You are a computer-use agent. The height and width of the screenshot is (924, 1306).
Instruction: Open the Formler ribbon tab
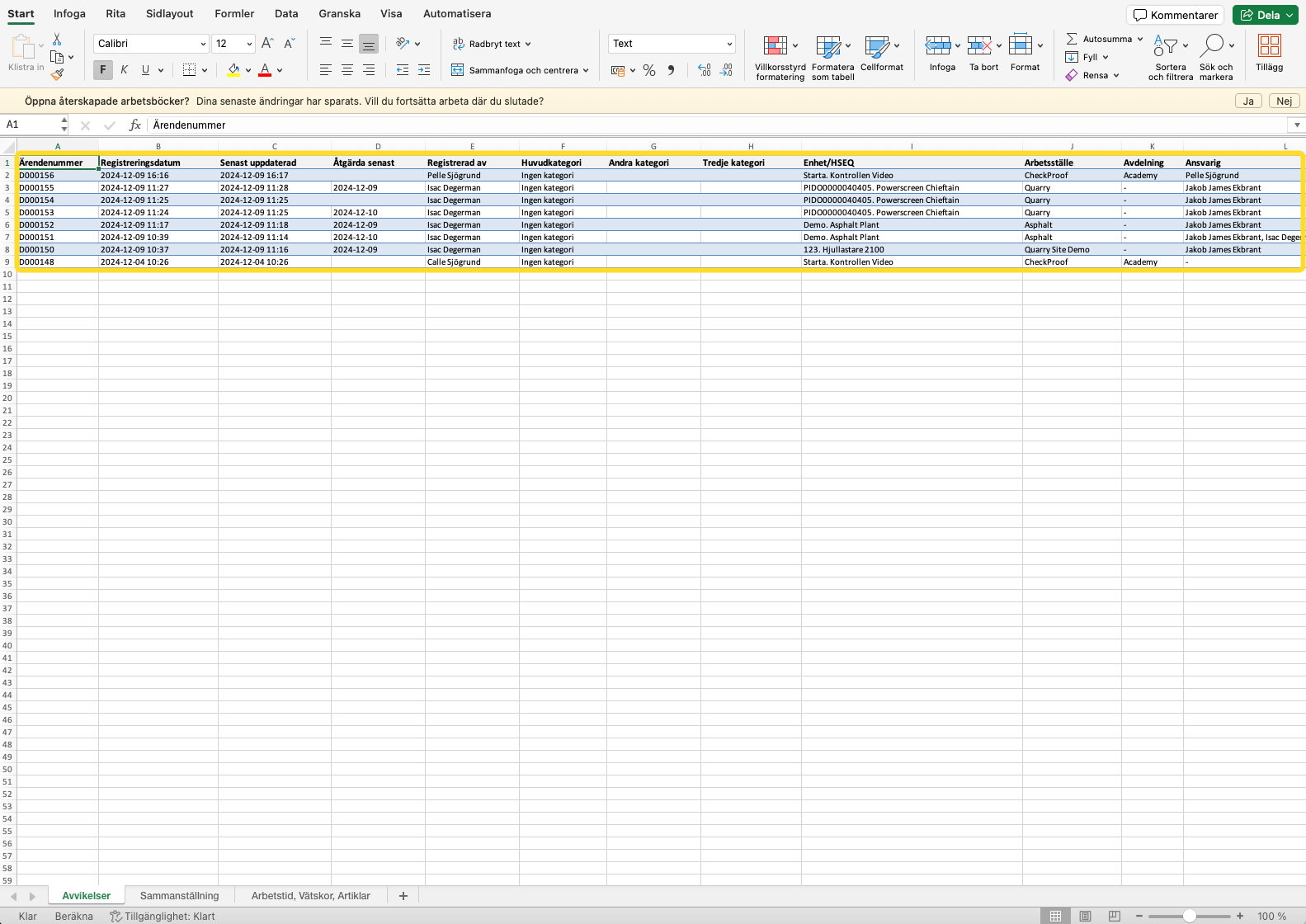(234, 14)
